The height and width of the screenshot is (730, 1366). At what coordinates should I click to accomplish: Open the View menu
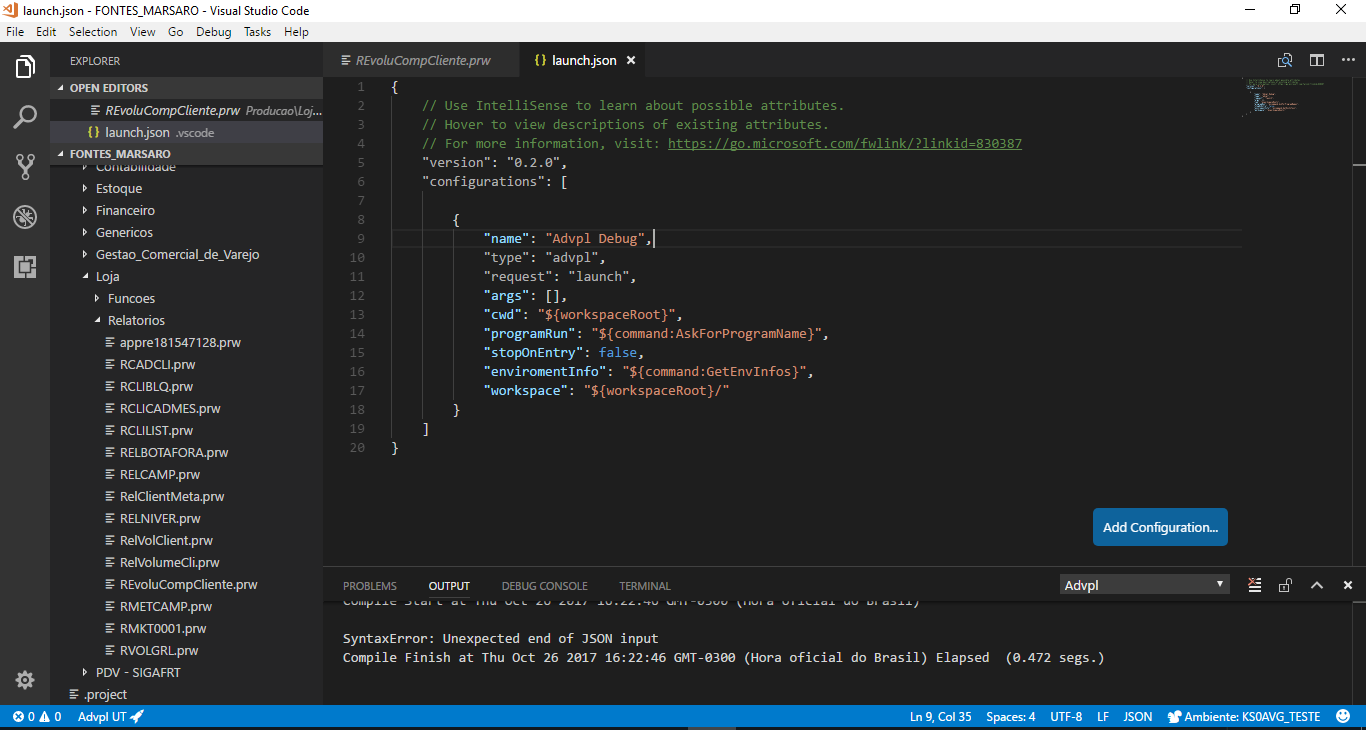point(143,32)
